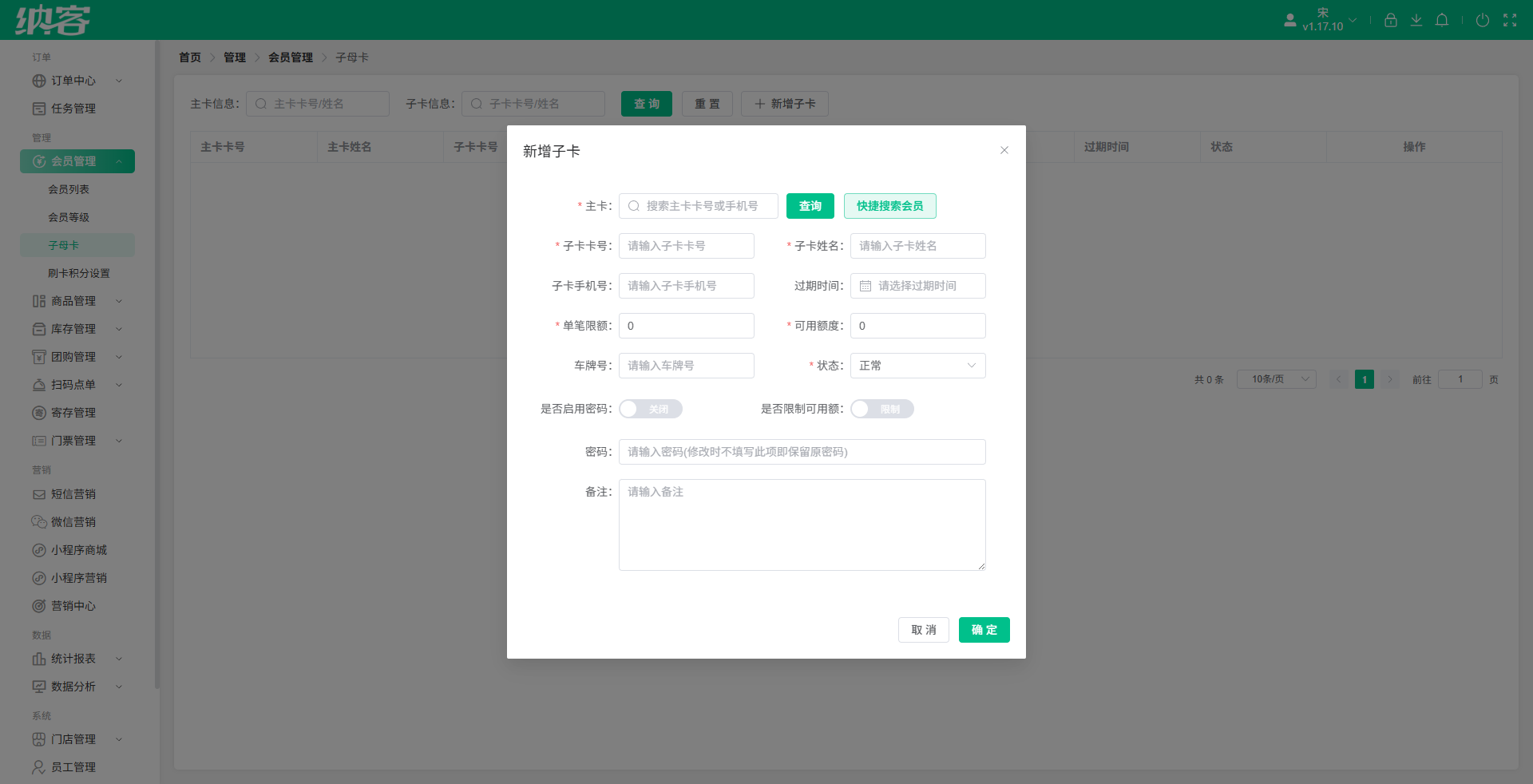Open 营销中心 in sidebar

[77, 606]
